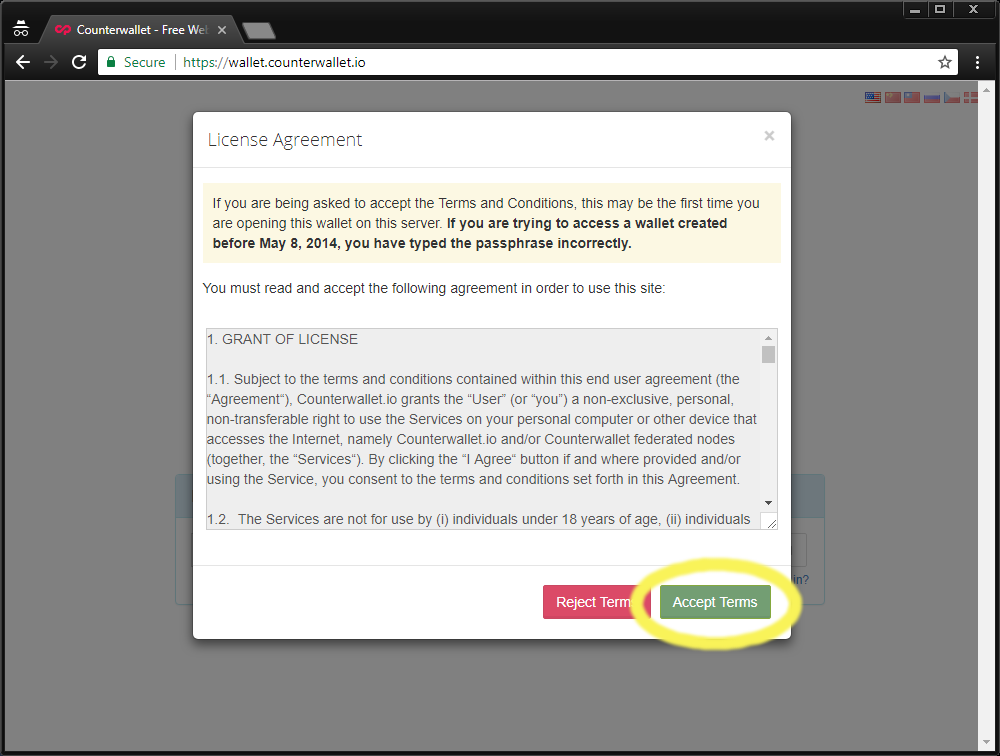Click the license text scrollbar thumb
Screen dimensions: 1000x756
pos(768,354)
